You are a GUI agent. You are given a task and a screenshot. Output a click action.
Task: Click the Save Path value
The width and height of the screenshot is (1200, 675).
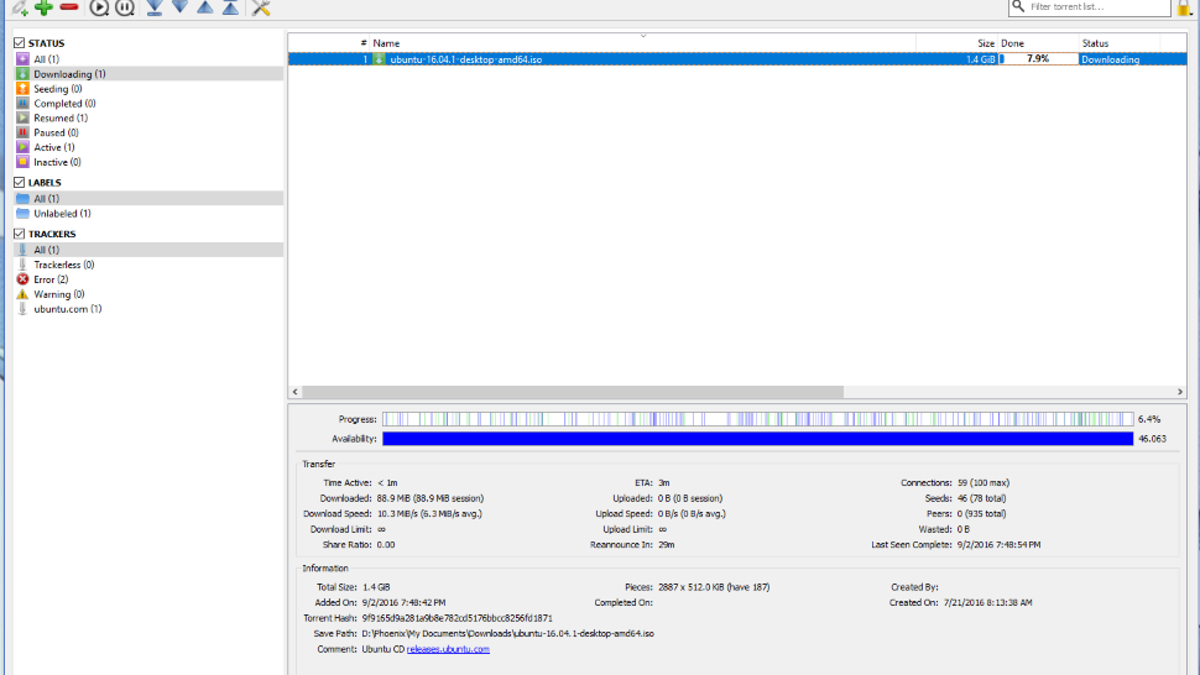508,634
